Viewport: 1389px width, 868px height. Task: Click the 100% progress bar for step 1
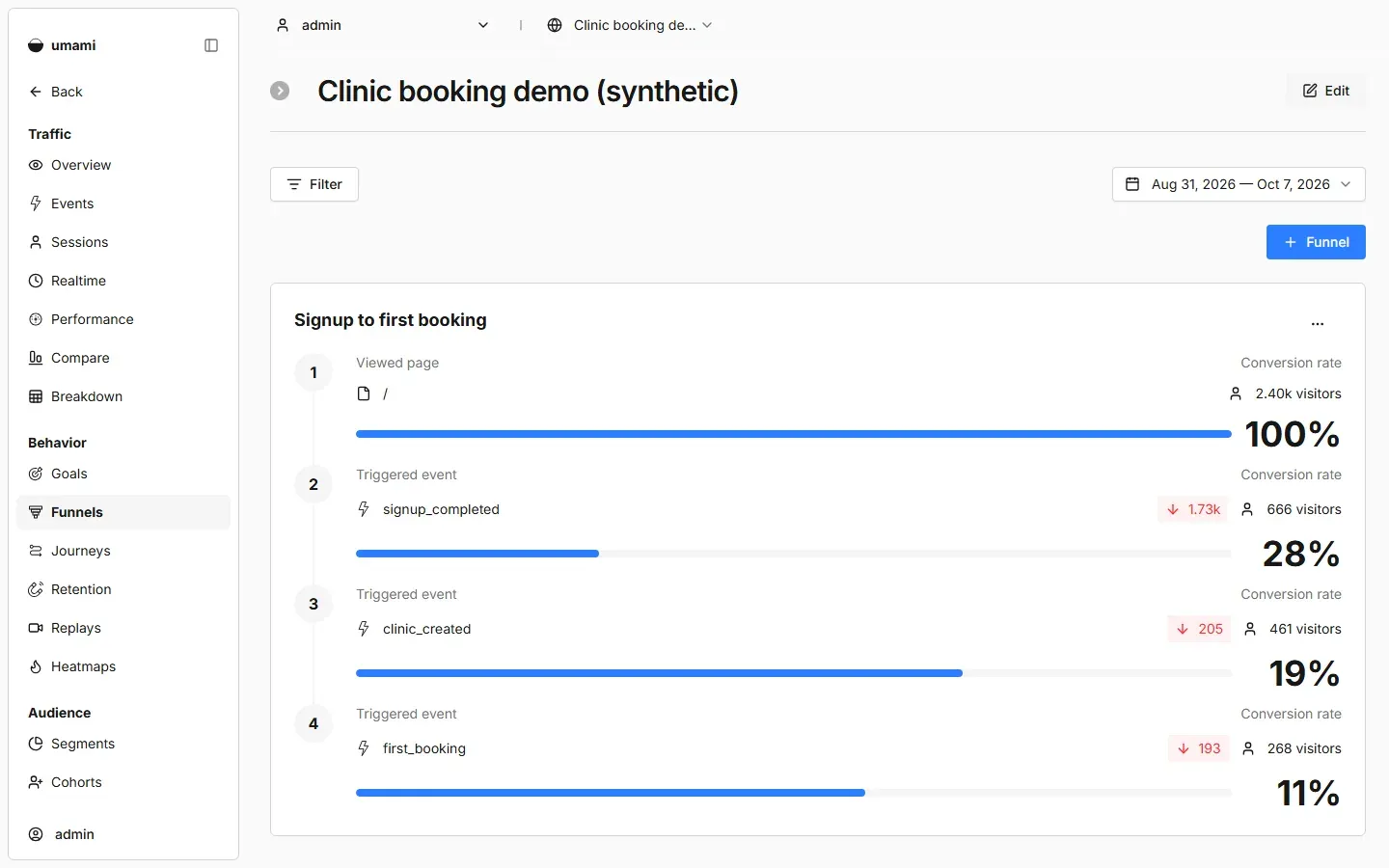pyautogui.click(x=794, y=434)
